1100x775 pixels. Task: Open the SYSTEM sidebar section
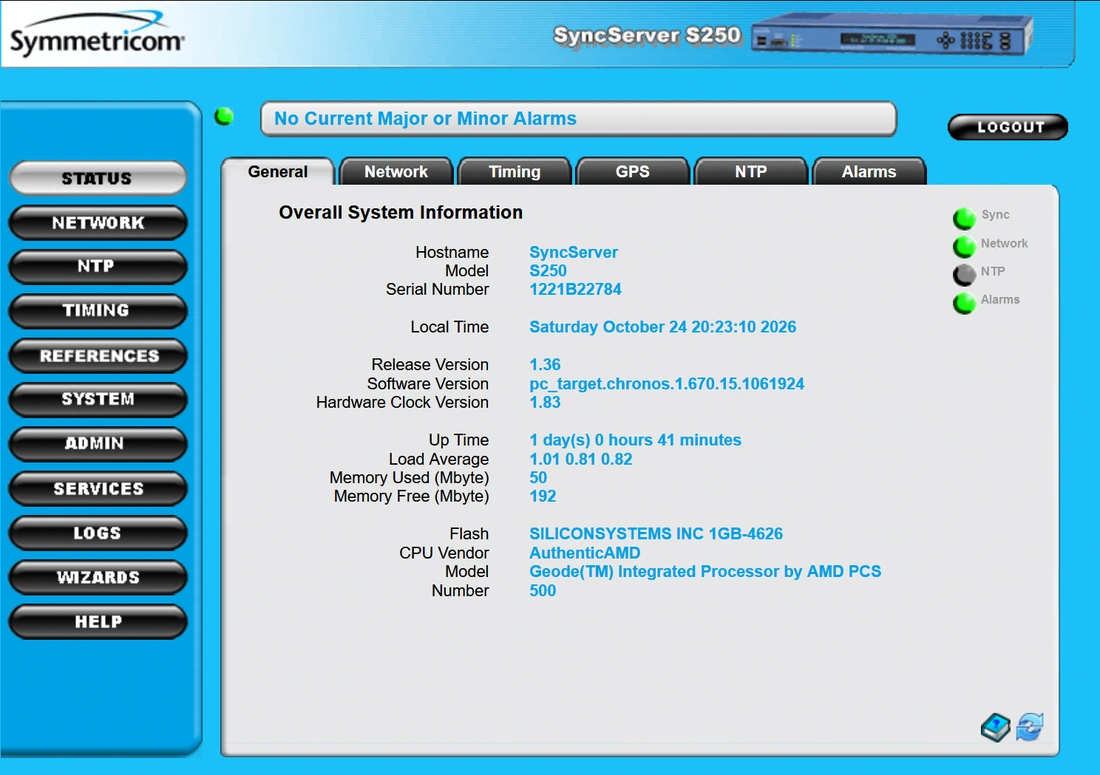tap(98, 399)
